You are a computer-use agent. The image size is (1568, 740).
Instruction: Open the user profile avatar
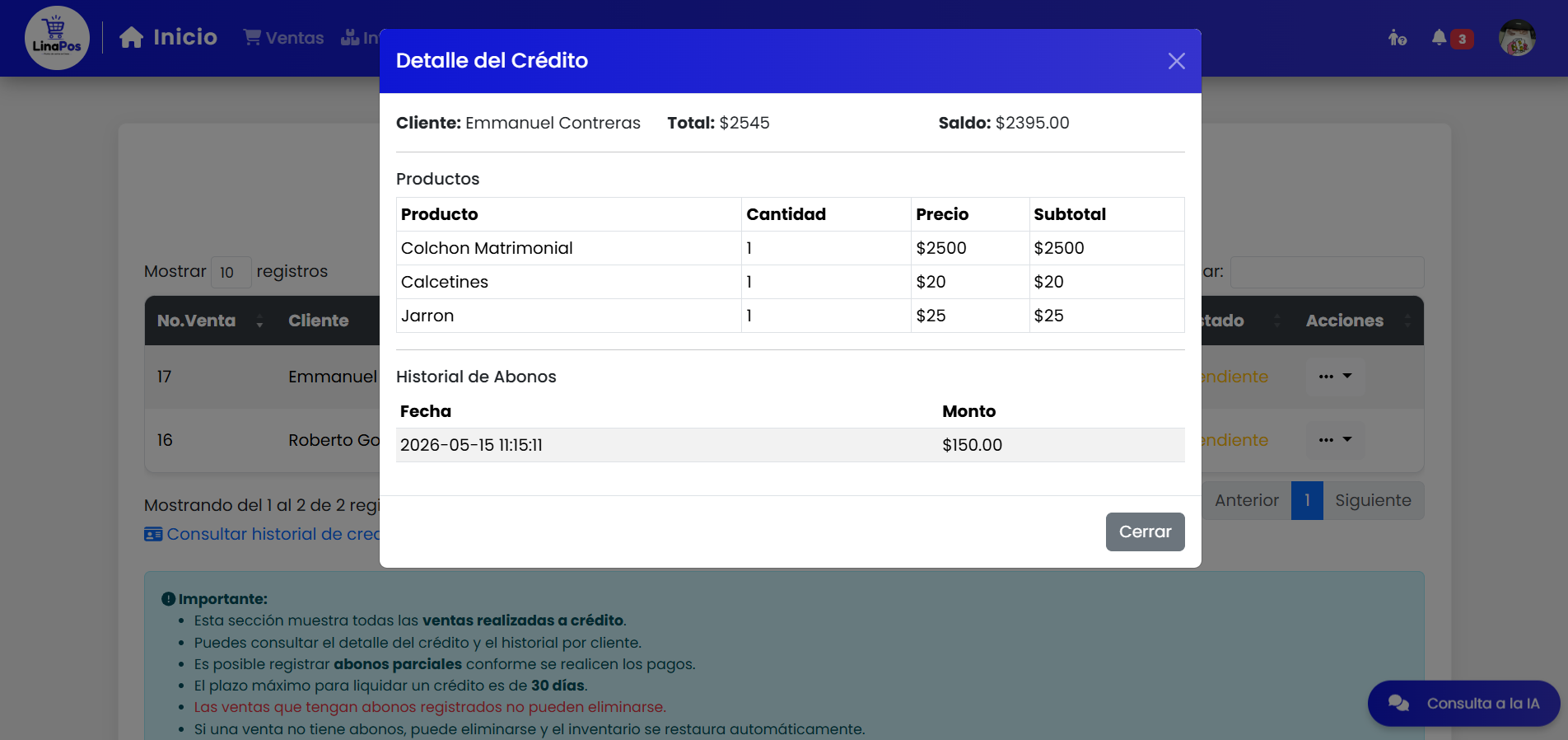pyautogui.click(x=1517, y=38)
